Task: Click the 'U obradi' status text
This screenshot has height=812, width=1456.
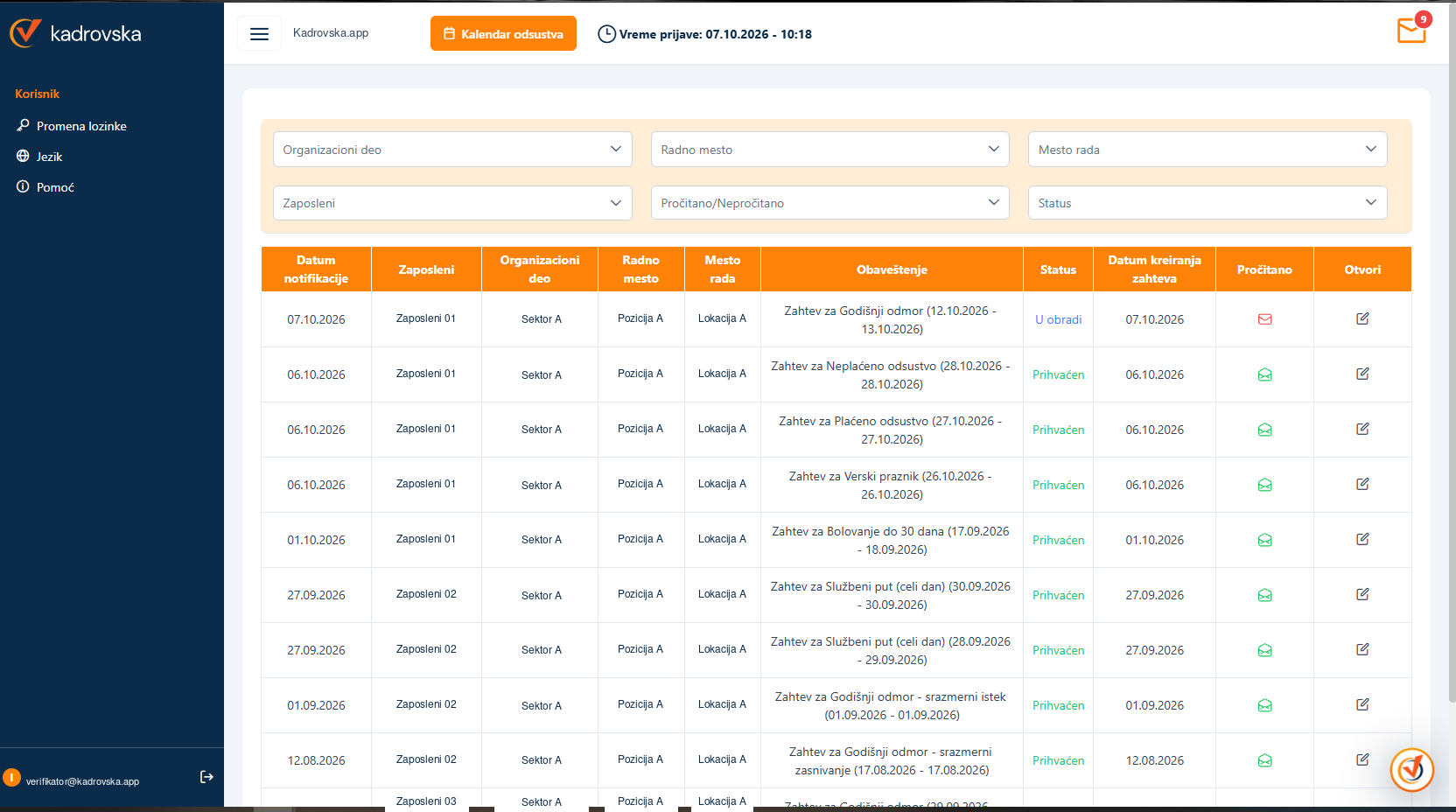Action: coord(1058,319)
